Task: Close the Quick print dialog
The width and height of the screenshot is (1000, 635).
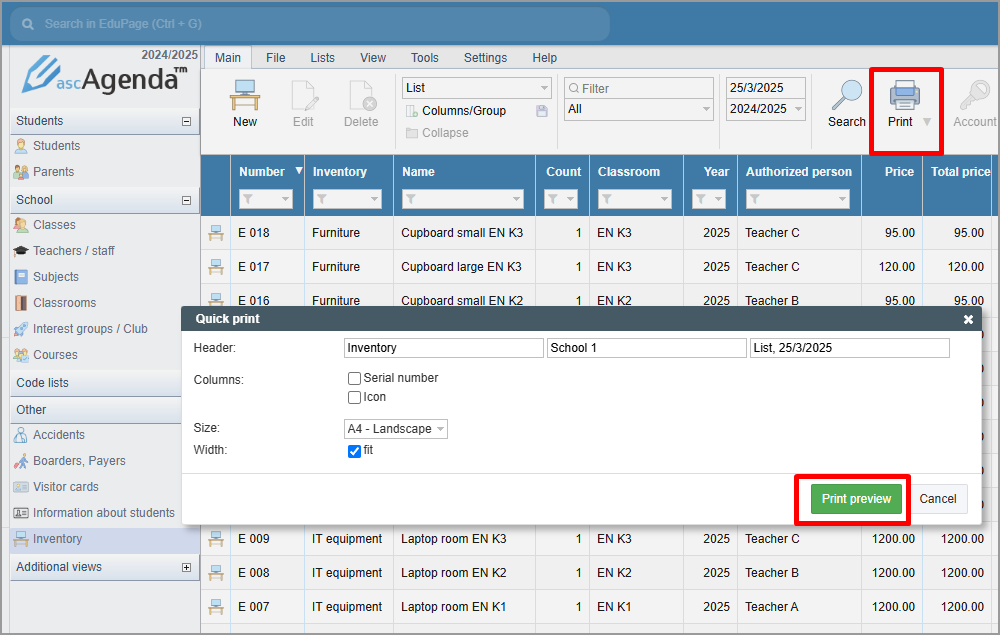Action: coord(968,319)
